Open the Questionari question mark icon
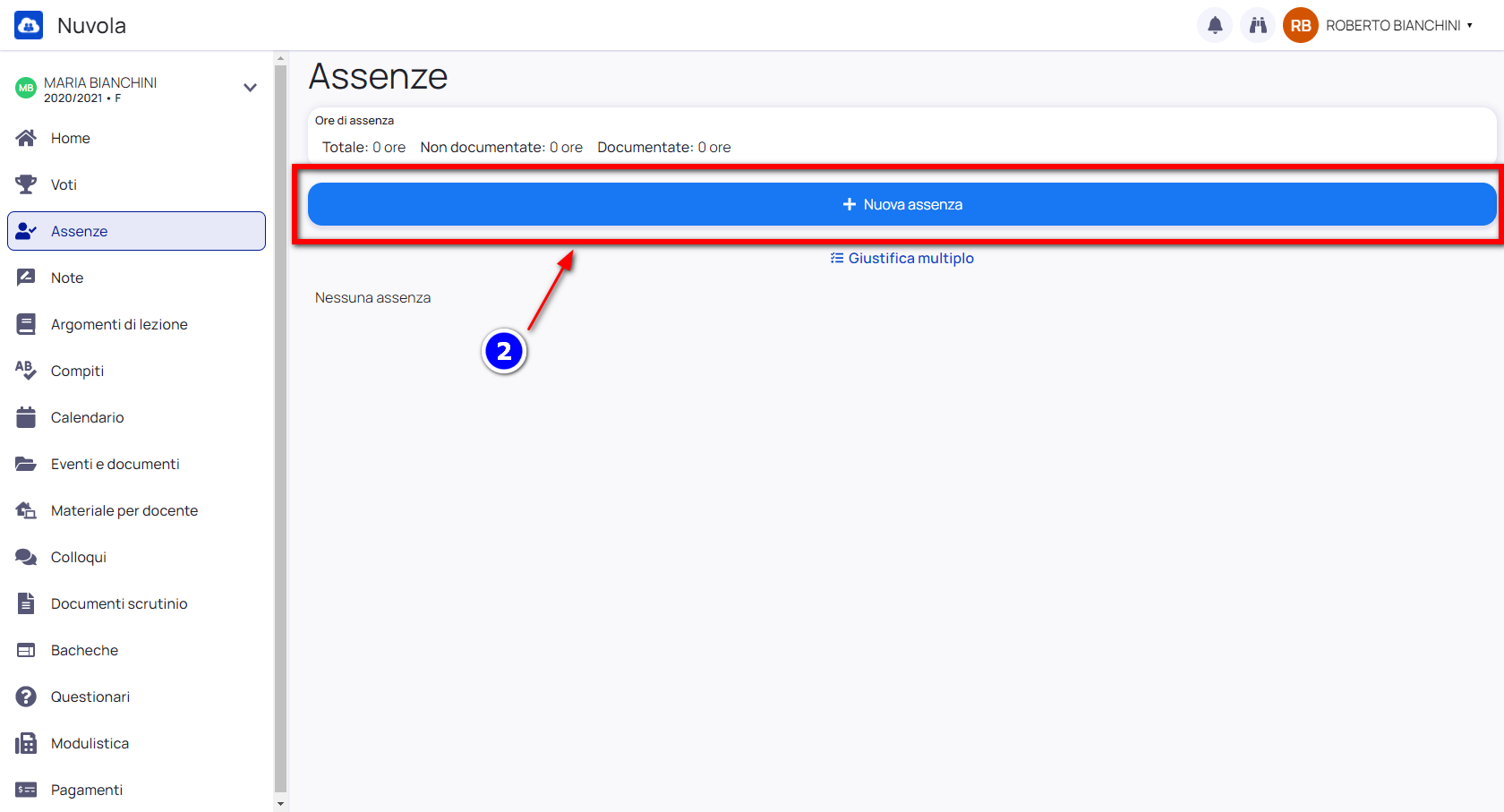Screen dimensions: 1504x812 click(26, 697)
